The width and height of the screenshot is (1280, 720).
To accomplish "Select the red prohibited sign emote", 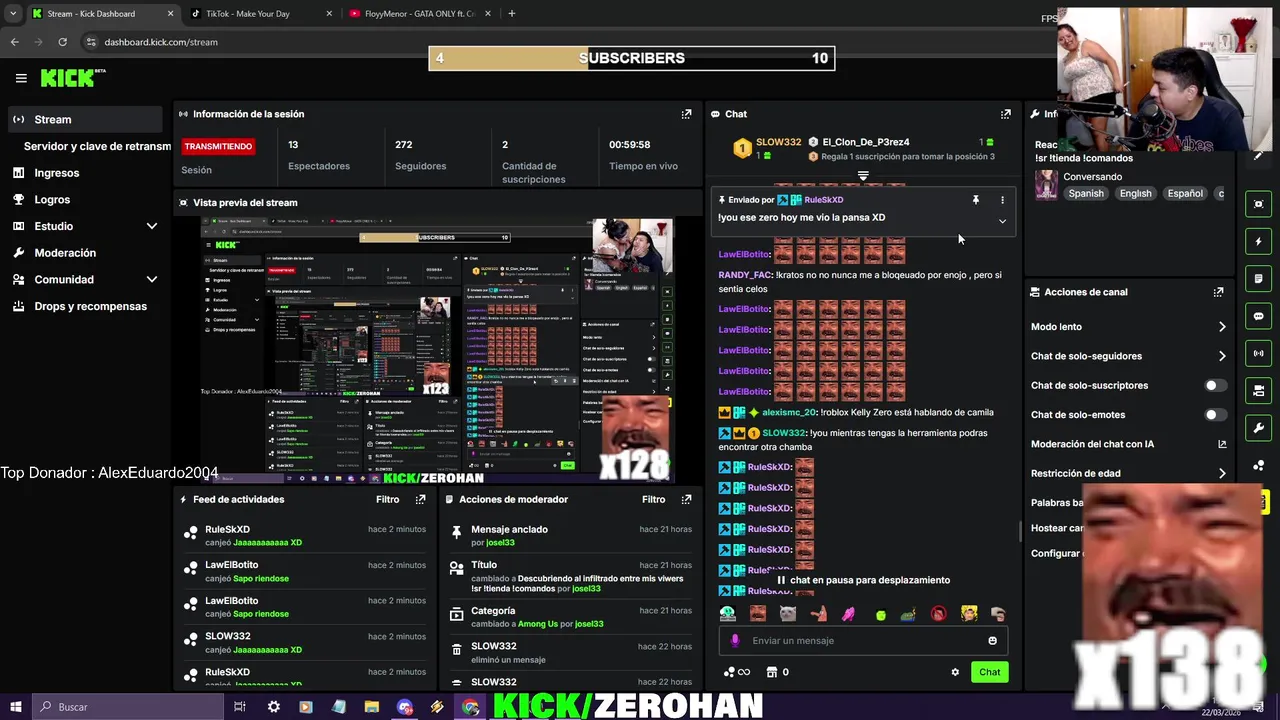I will pyautogui.click(x=938, y=614).
